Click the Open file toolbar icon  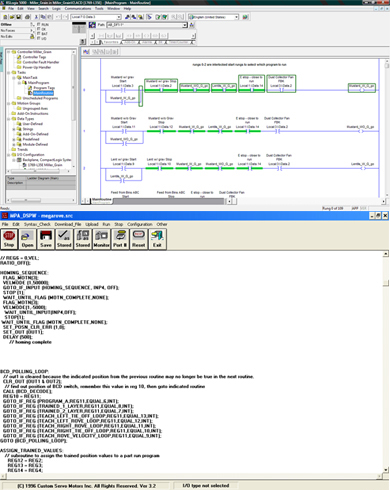(27, 239)
